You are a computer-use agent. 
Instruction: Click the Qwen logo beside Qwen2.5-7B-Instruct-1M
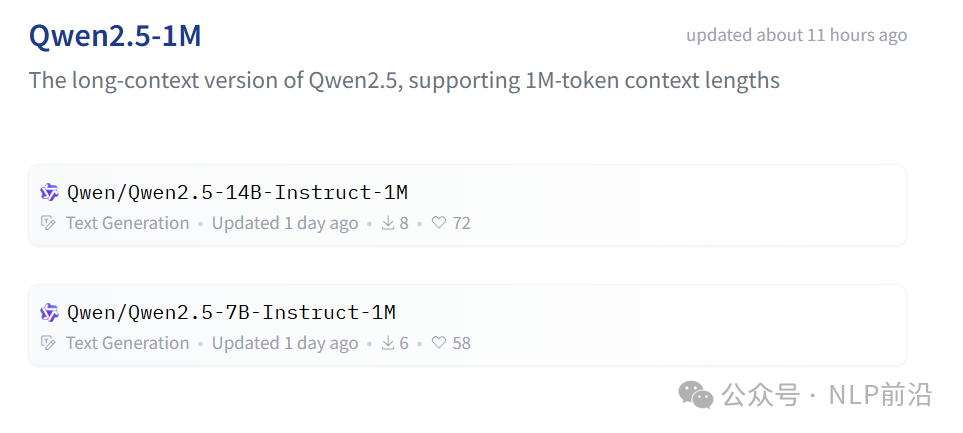(49, 313)
